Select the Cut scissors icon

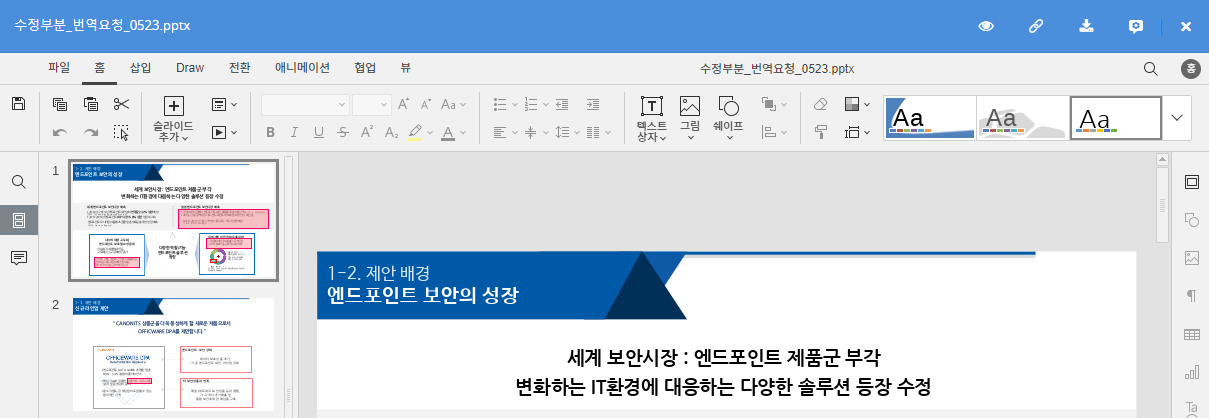(121, 104)
